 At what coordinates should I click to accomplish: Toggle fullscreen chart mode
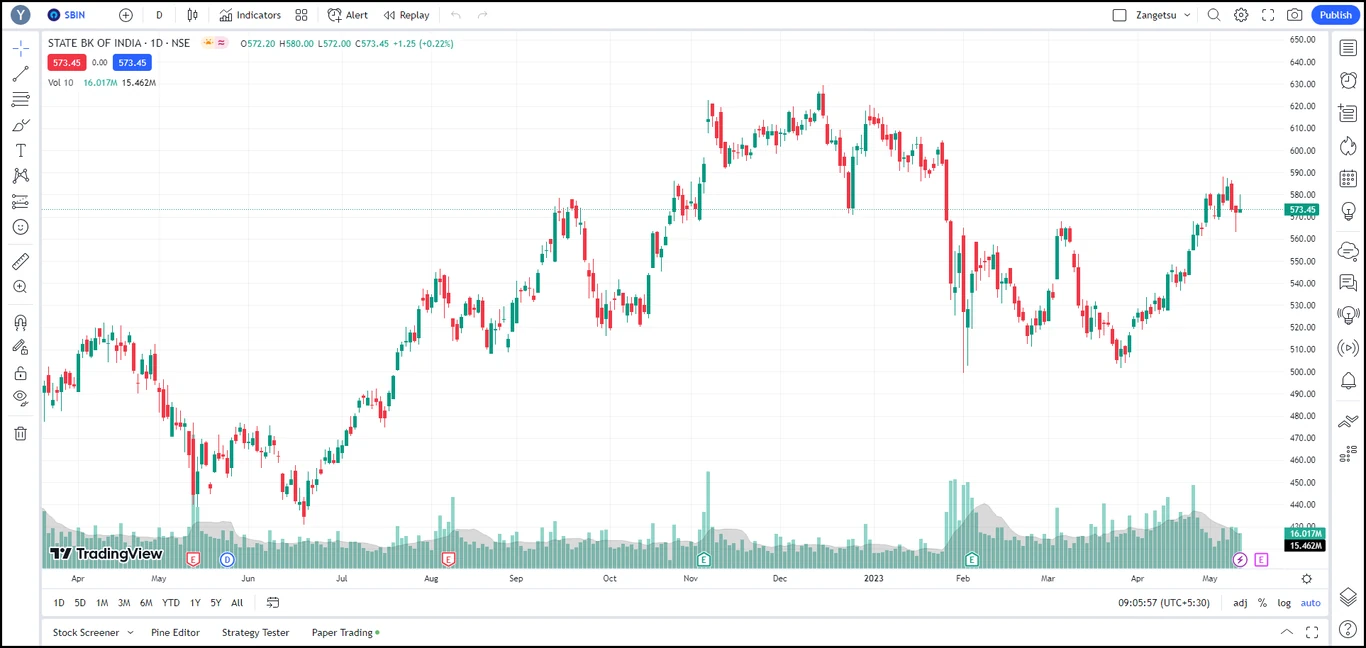click(1268, 15)
